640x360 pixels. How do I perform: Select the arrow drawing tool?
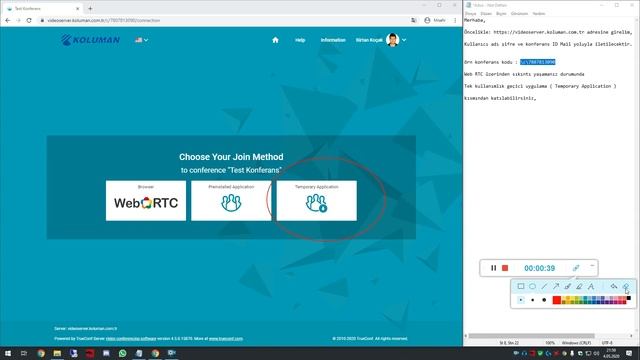click(556, 287)
